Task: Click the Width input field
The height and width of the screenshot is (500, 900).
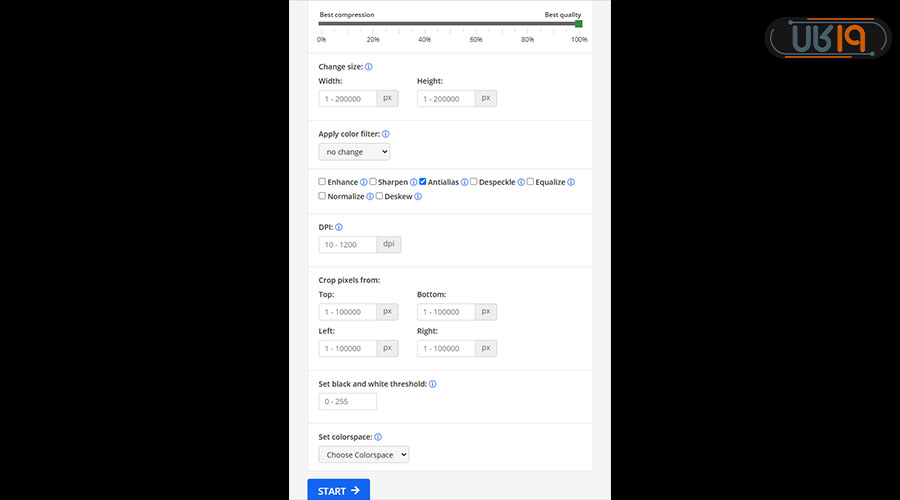Action: click(x=348, y=99)
